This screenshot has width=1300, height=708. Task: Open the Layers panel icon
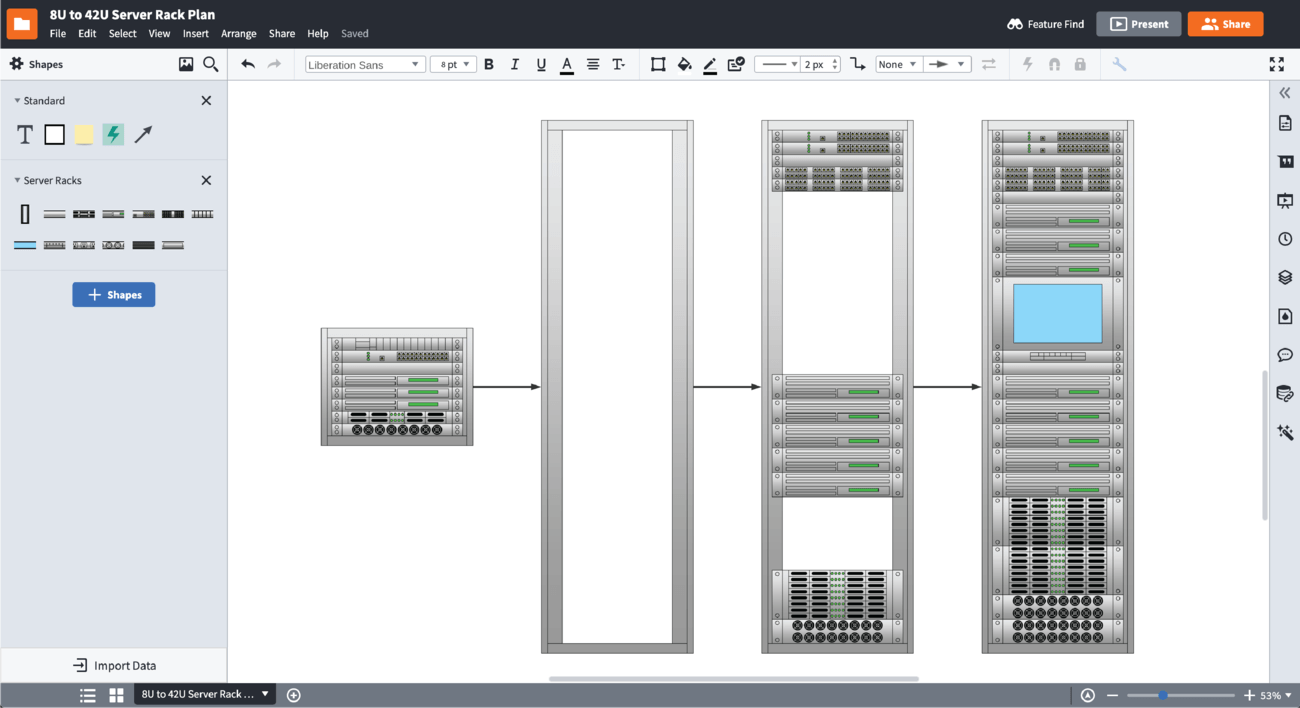point(1285,277)
